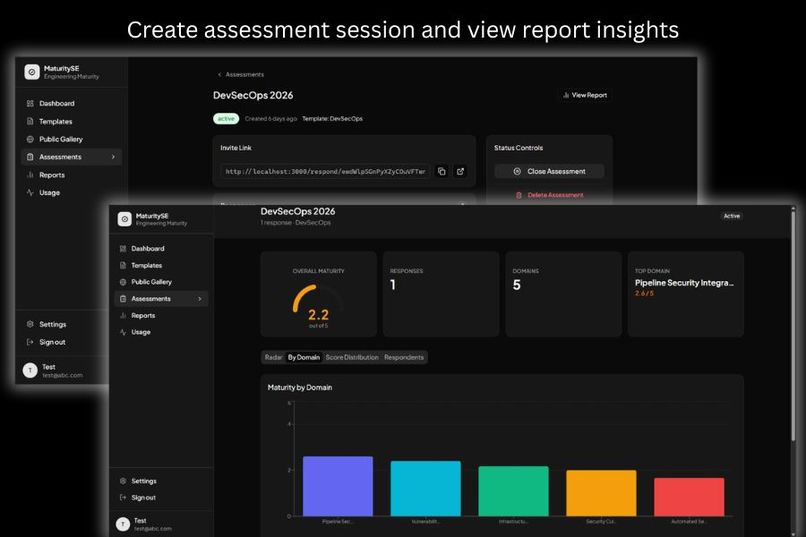806x537 pixels.
Task: Click the cyan Vulnerability bar
Action: pos(426,488)
